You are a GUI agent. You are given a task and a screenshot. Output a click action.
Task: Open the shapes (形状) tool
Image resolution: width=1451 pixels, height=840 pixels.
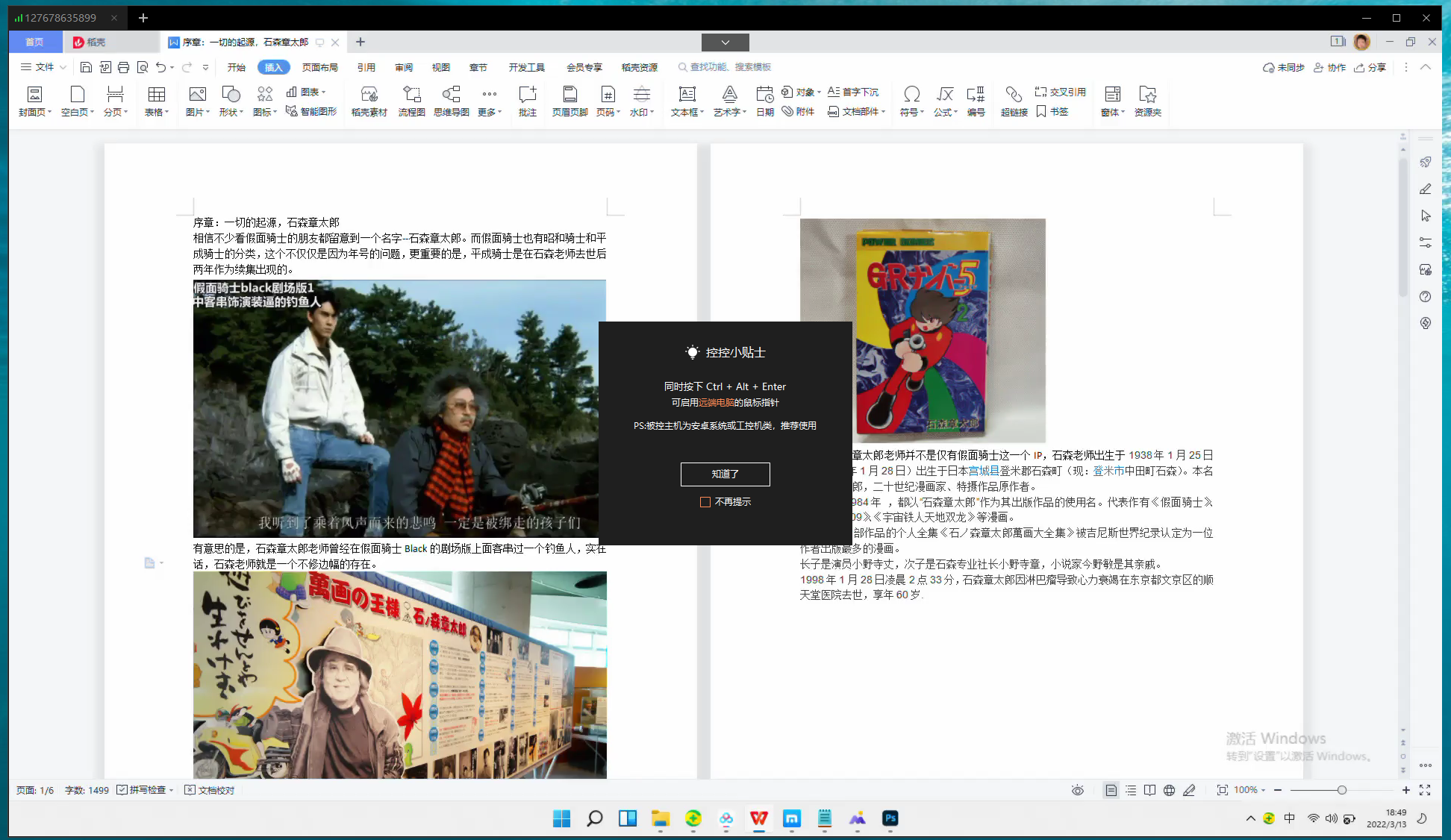point(231,101)
